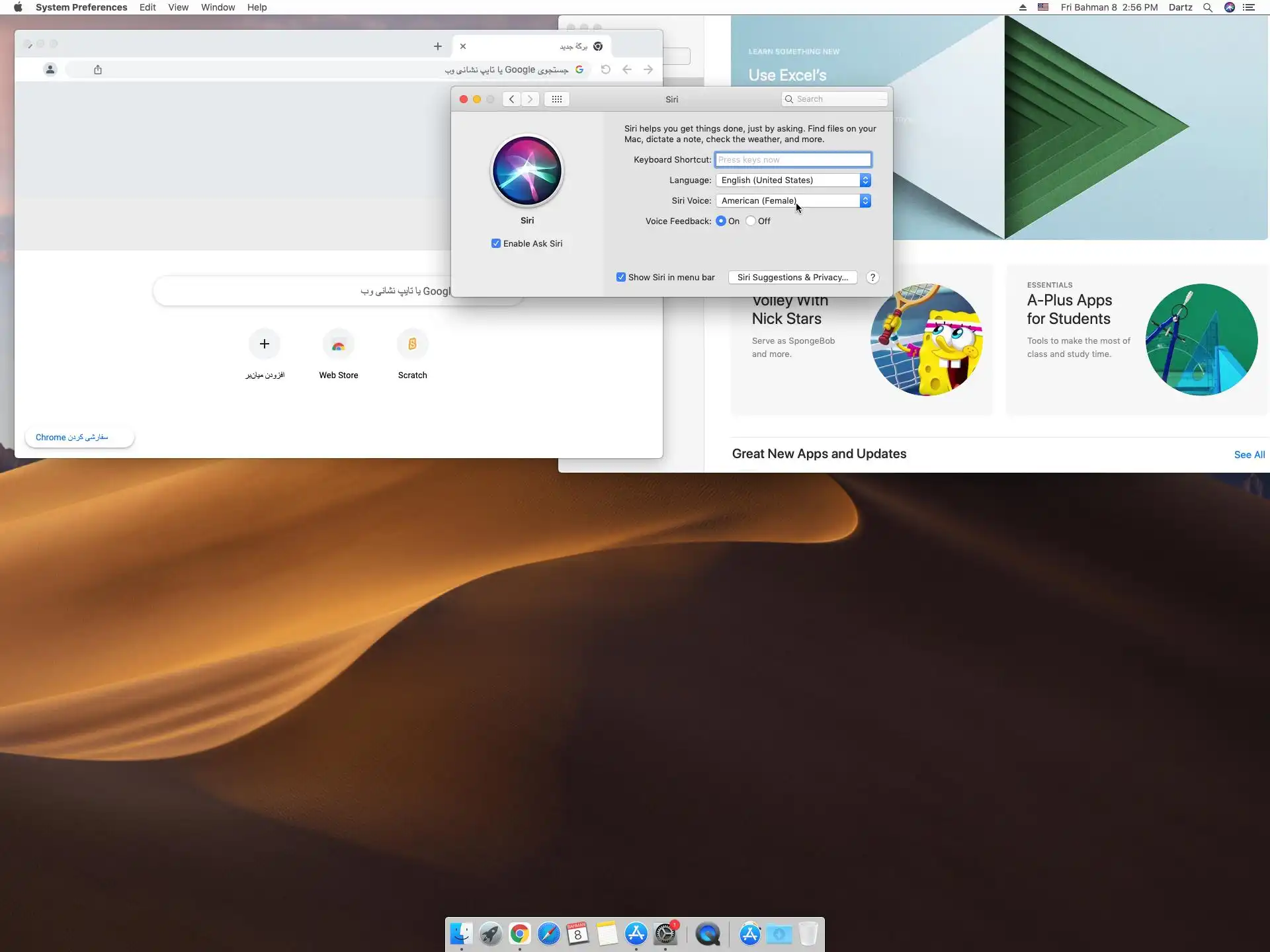Click Siri Suggestions & Privacy button
1270x952 pixels.
click(792, 277)
